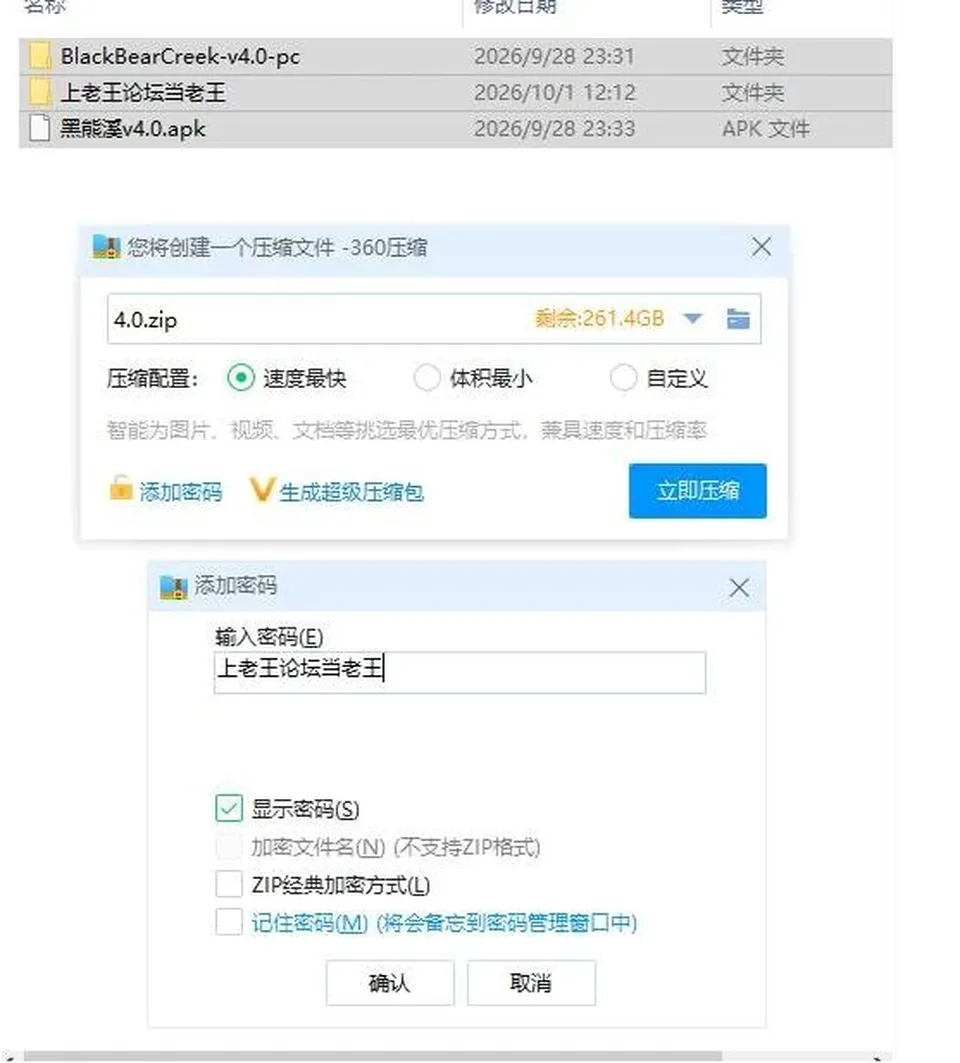This screenshot has width=960, height=1063.
Task: Click the file icon of 黑熊溪v4.0.apk
Action: 40,128
